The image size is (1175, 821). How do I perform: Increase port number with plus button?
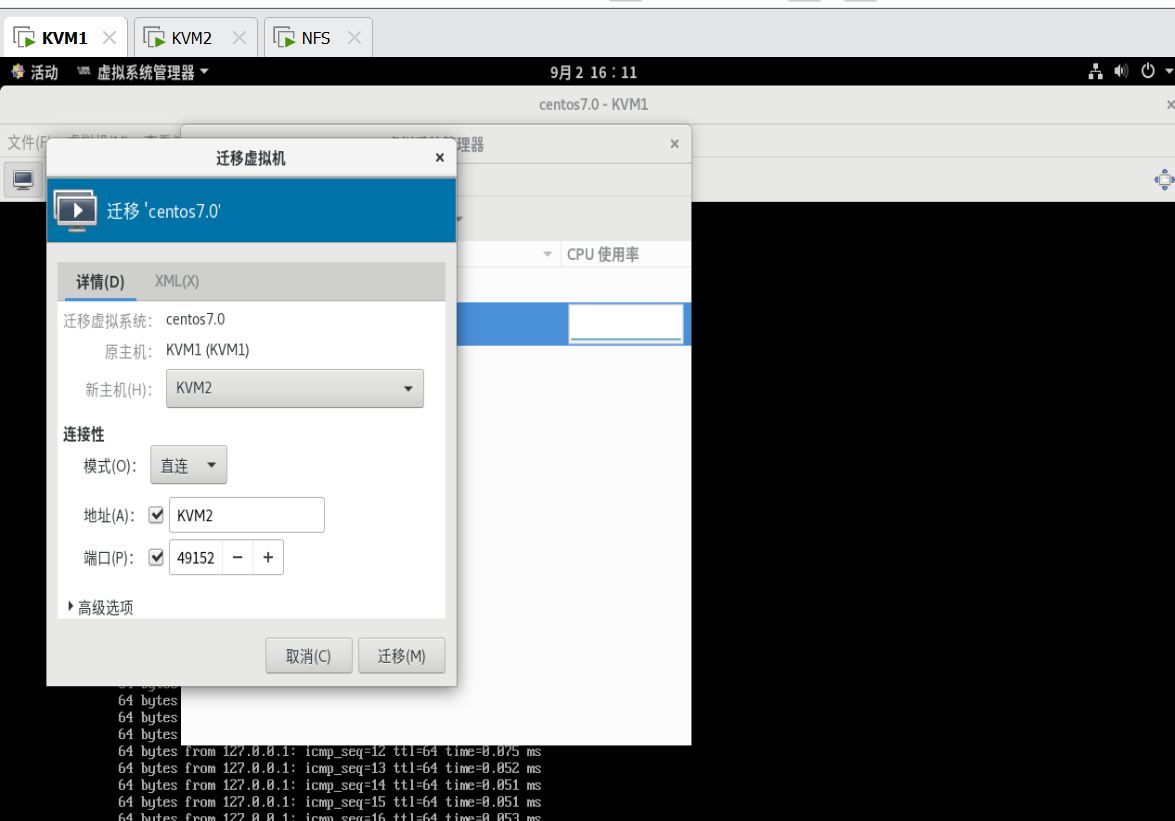pyautogui.click(x=268, y=557)
